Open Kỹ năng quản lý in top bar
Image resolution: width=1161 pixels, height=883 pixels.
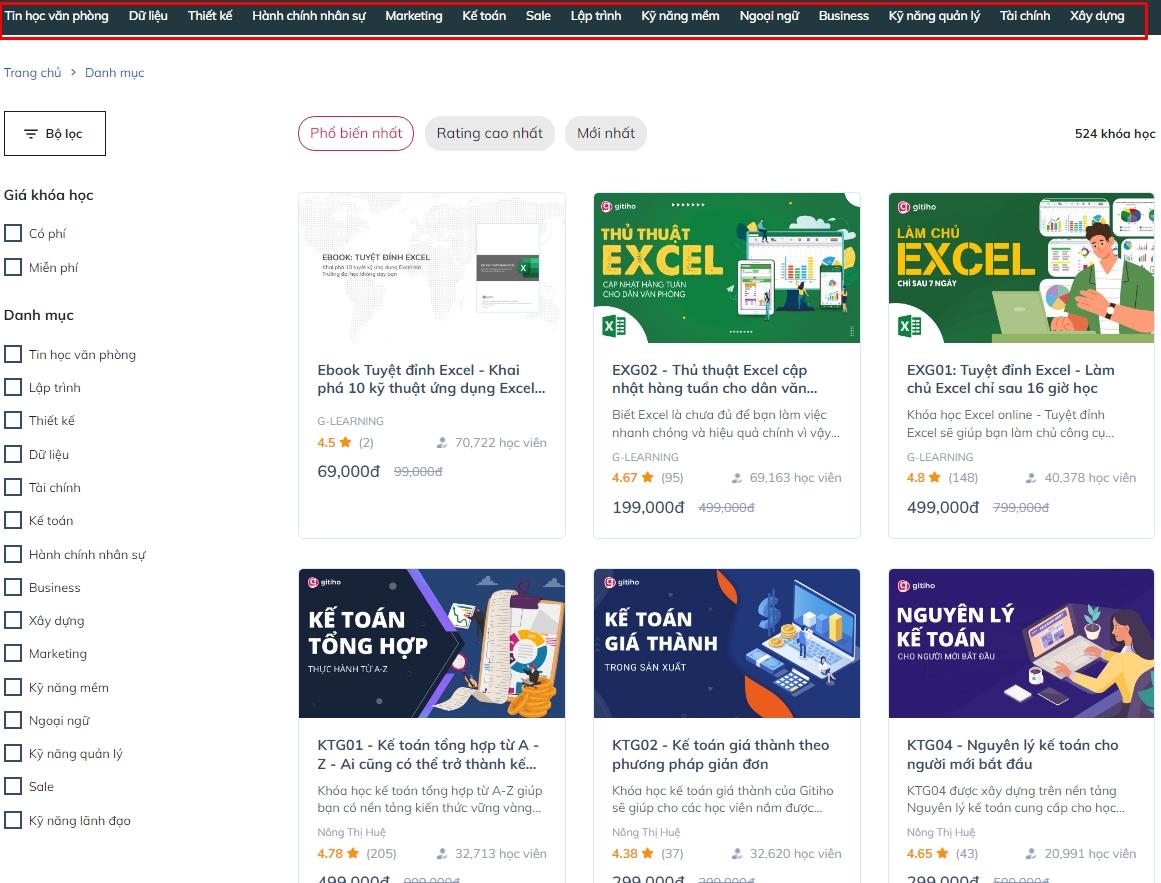coord(934,16)
